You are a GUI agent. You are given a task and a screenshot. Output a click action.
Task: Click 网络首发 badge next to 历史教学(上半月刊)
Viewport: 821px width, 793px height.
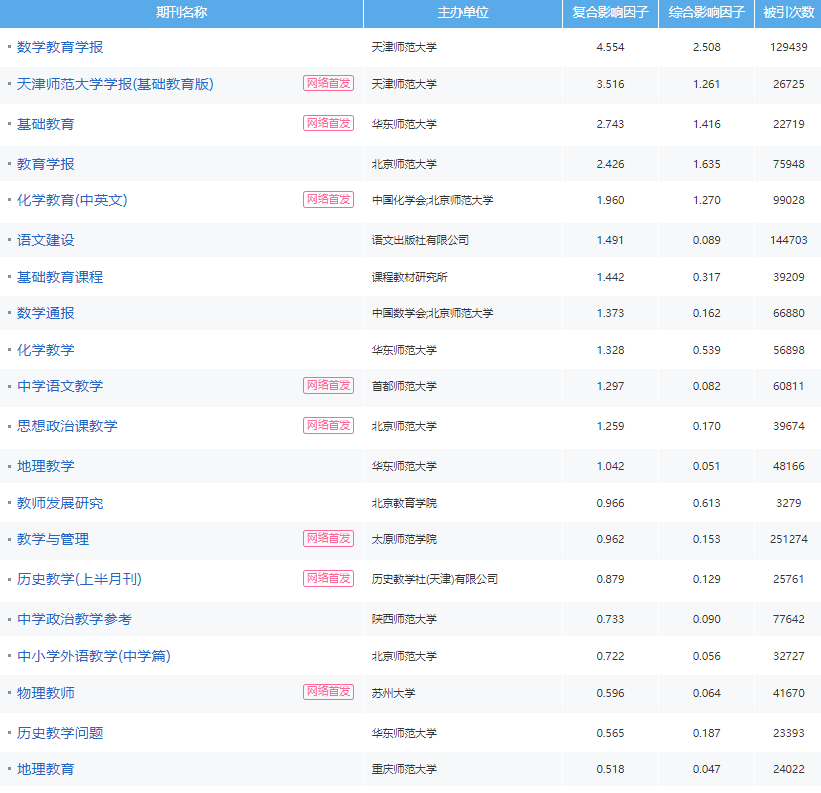click(x=328, y=578)
